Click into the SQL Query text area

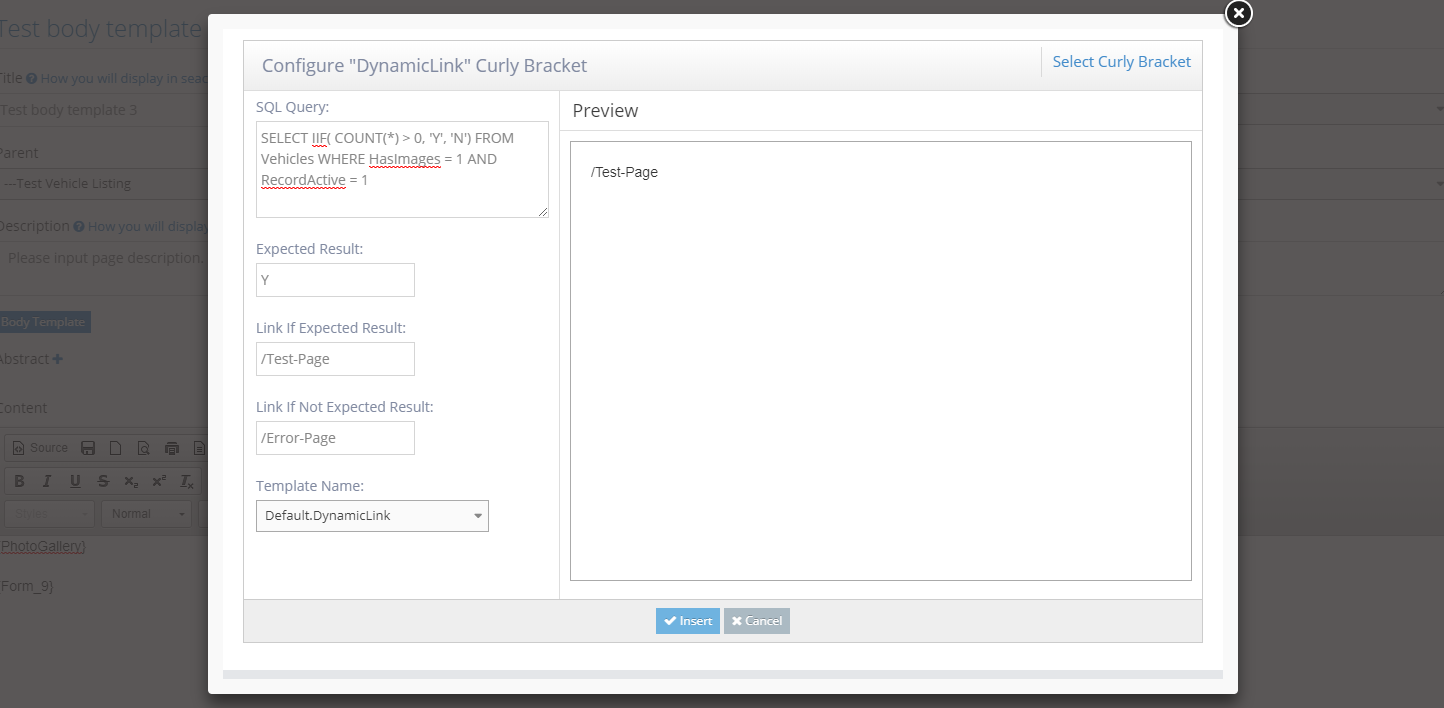[x=402, y=169]
